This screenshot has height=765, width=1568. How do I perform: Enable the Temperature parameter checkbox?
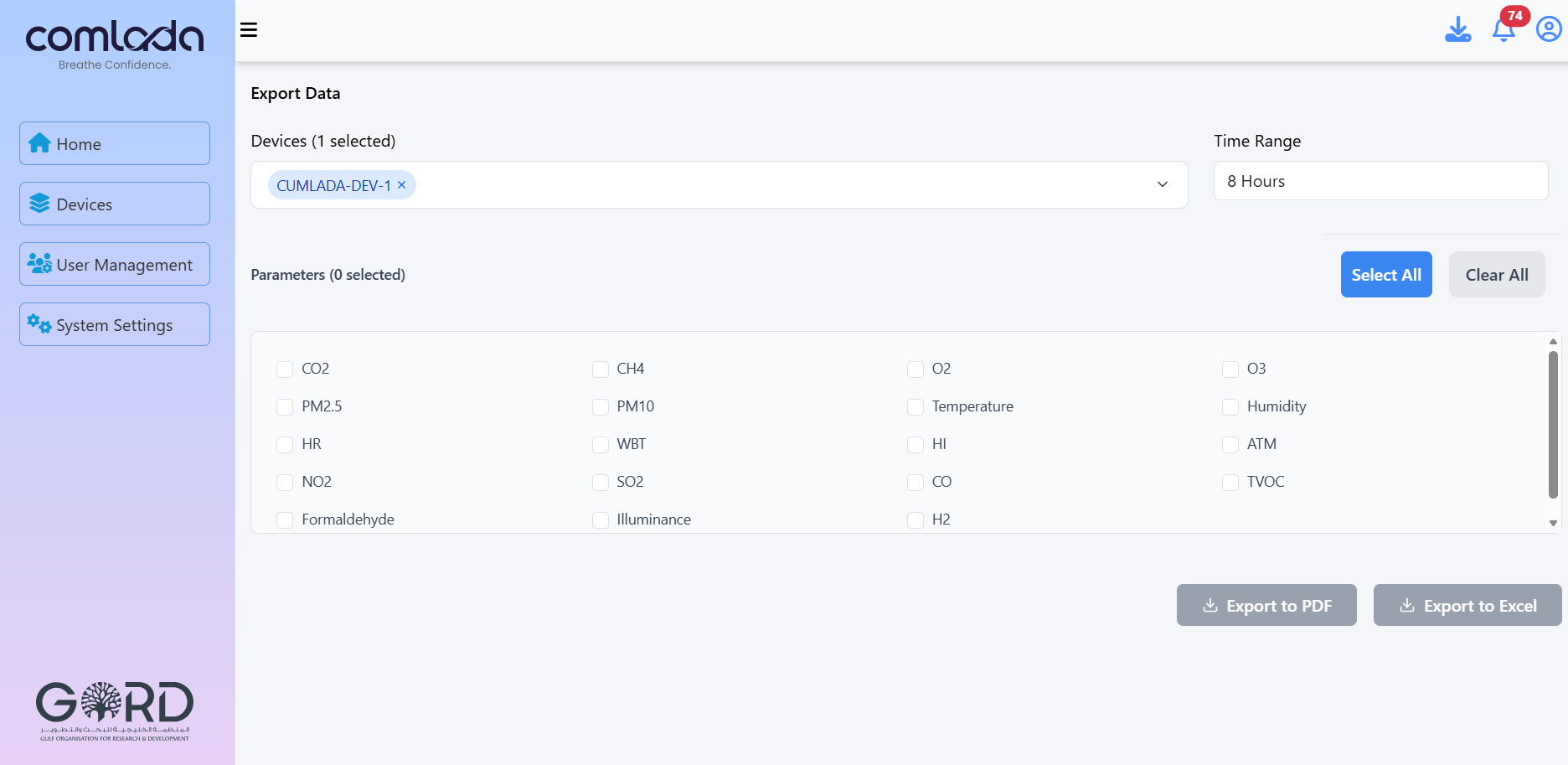click(916, 407)
